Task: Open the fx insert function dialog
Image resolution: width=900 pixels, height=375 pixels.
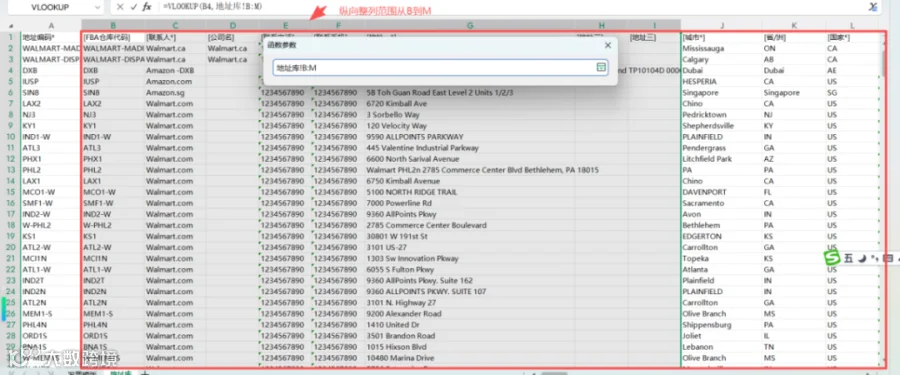Action: pos(147,7)
